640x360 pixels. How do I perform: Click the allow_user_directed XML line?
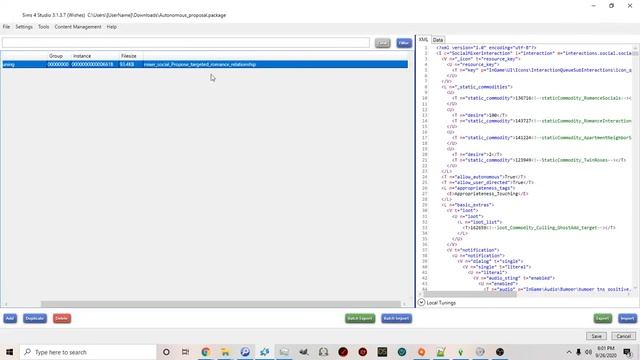point(488,182)
